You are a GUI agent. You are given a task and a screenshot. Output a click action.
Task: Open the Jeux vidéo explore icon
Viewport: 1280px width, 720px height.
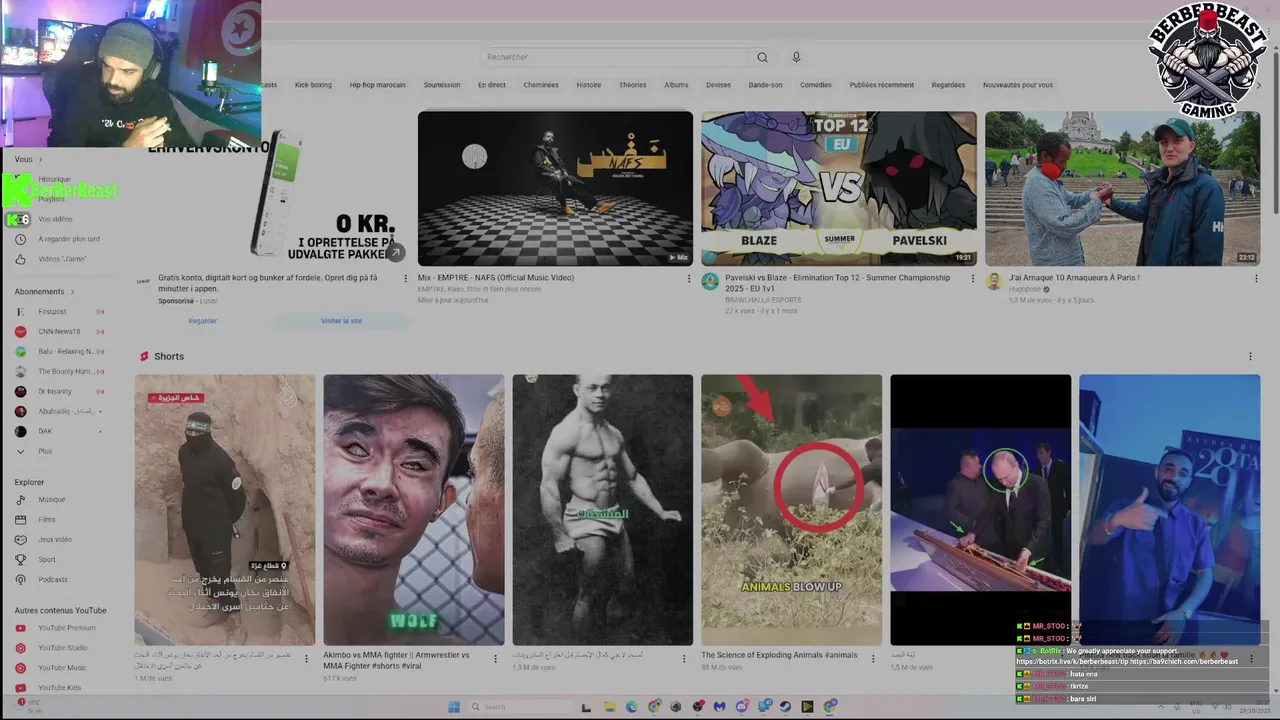(20, 540)
